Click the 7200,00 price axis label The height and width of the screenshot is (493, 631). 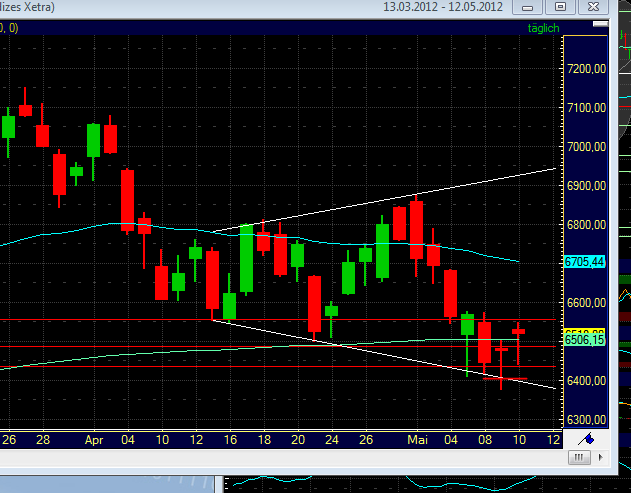[x=586, y=69]
